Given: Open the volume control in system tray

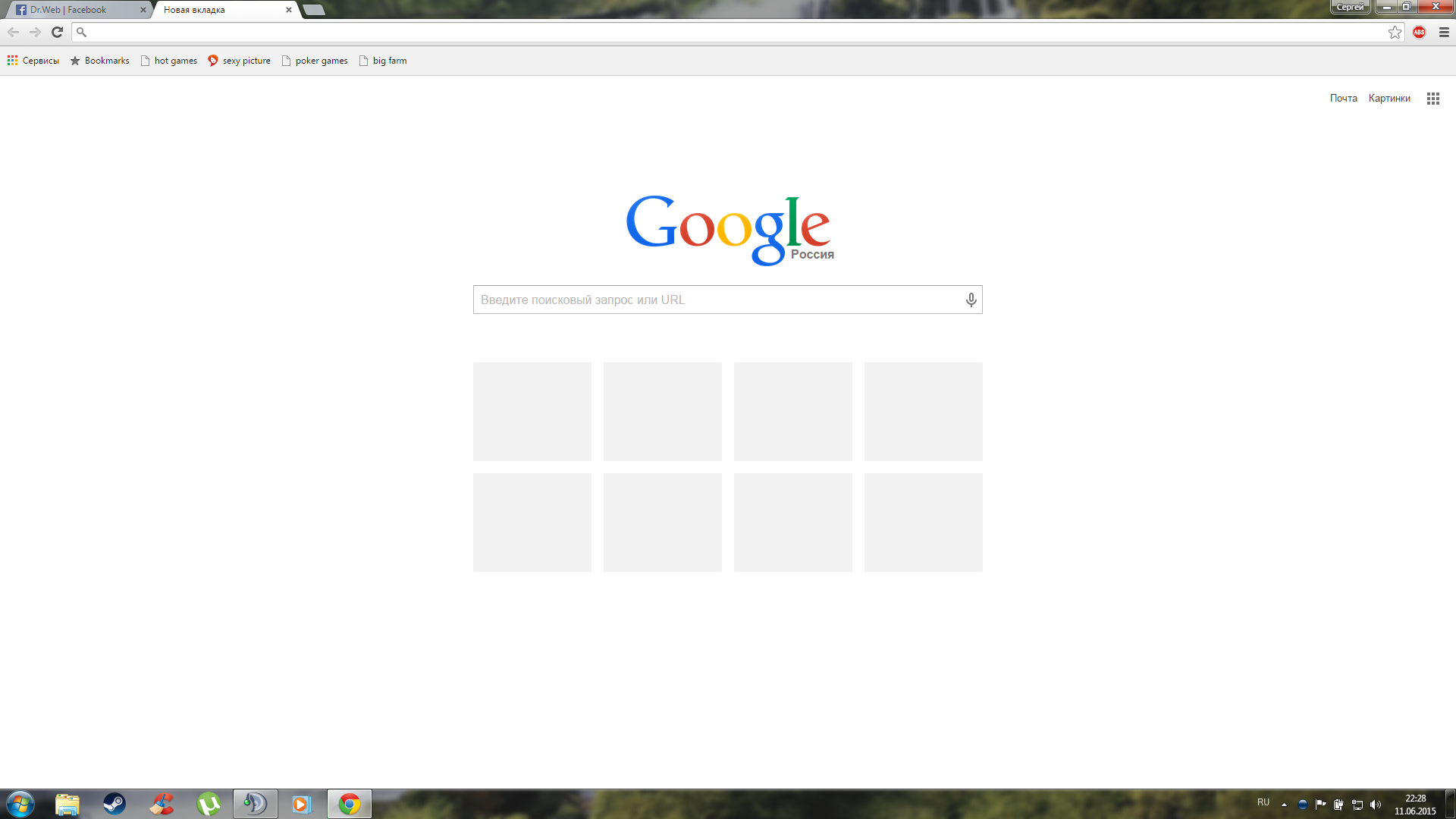Looking at the screenshot, I should coord(1376,805).
